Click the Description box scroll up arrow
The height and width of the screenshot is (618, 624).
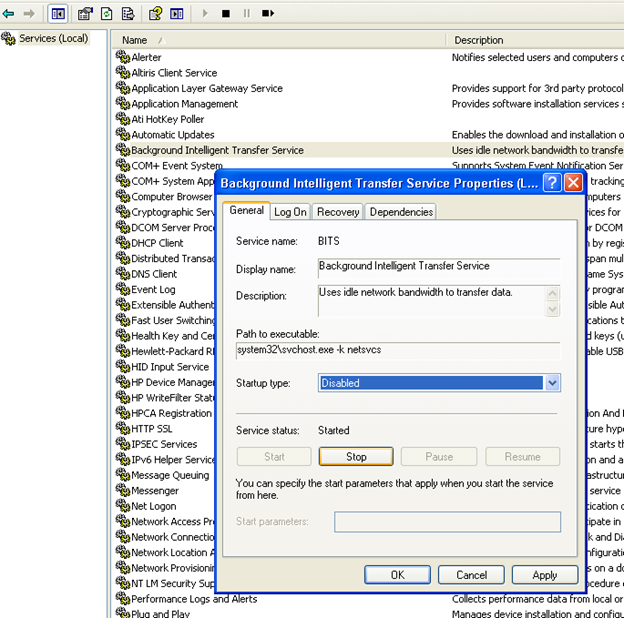tap(552, 294)
